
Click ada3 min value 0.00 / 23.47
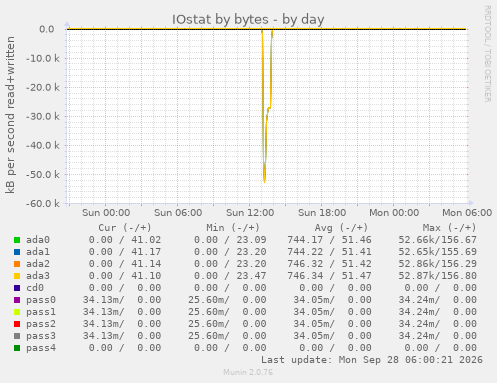(230, 276)
